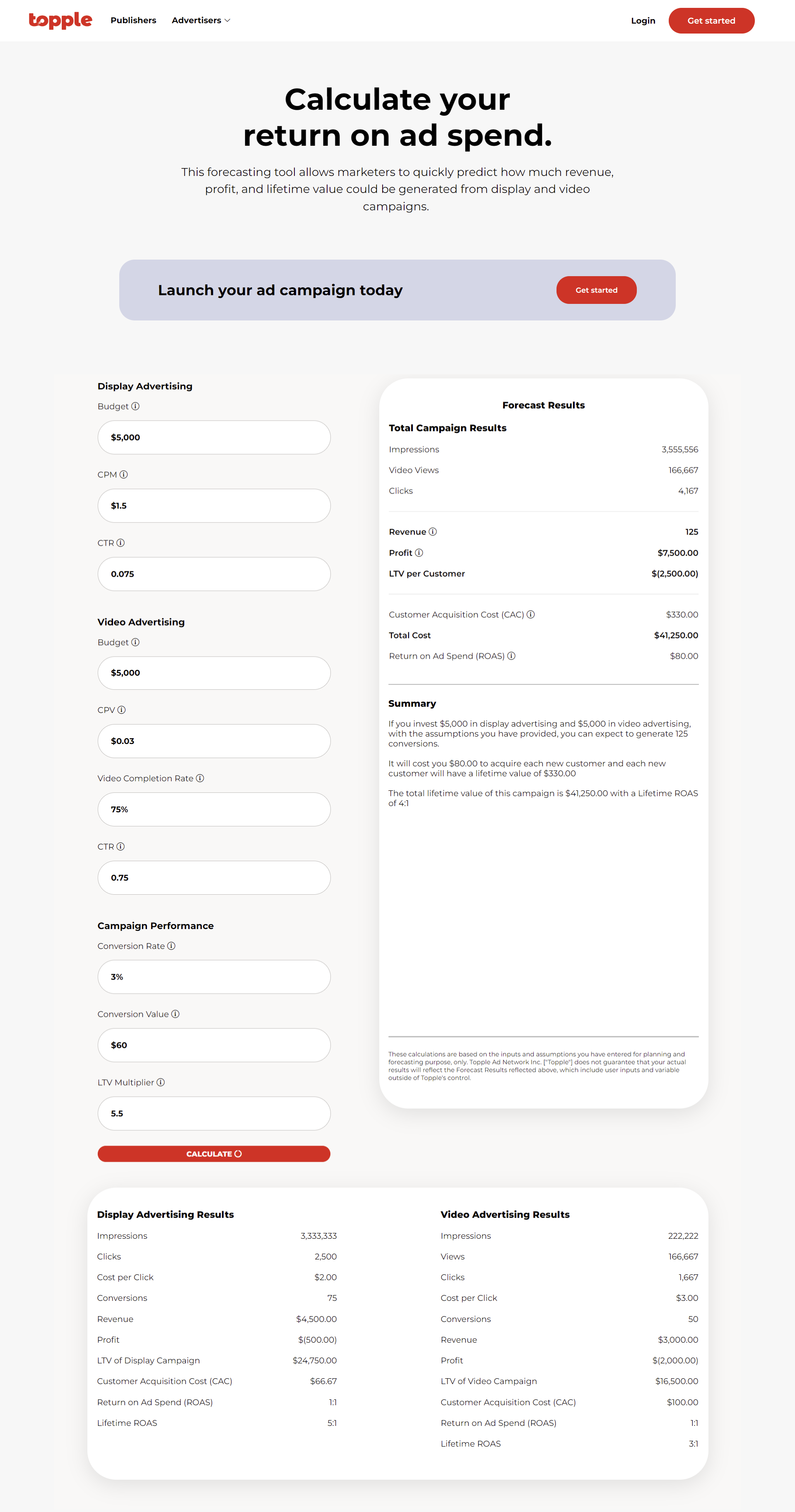Click the Login link
The width and height of the screenshot is (795, 1512).
coord(643,21)
